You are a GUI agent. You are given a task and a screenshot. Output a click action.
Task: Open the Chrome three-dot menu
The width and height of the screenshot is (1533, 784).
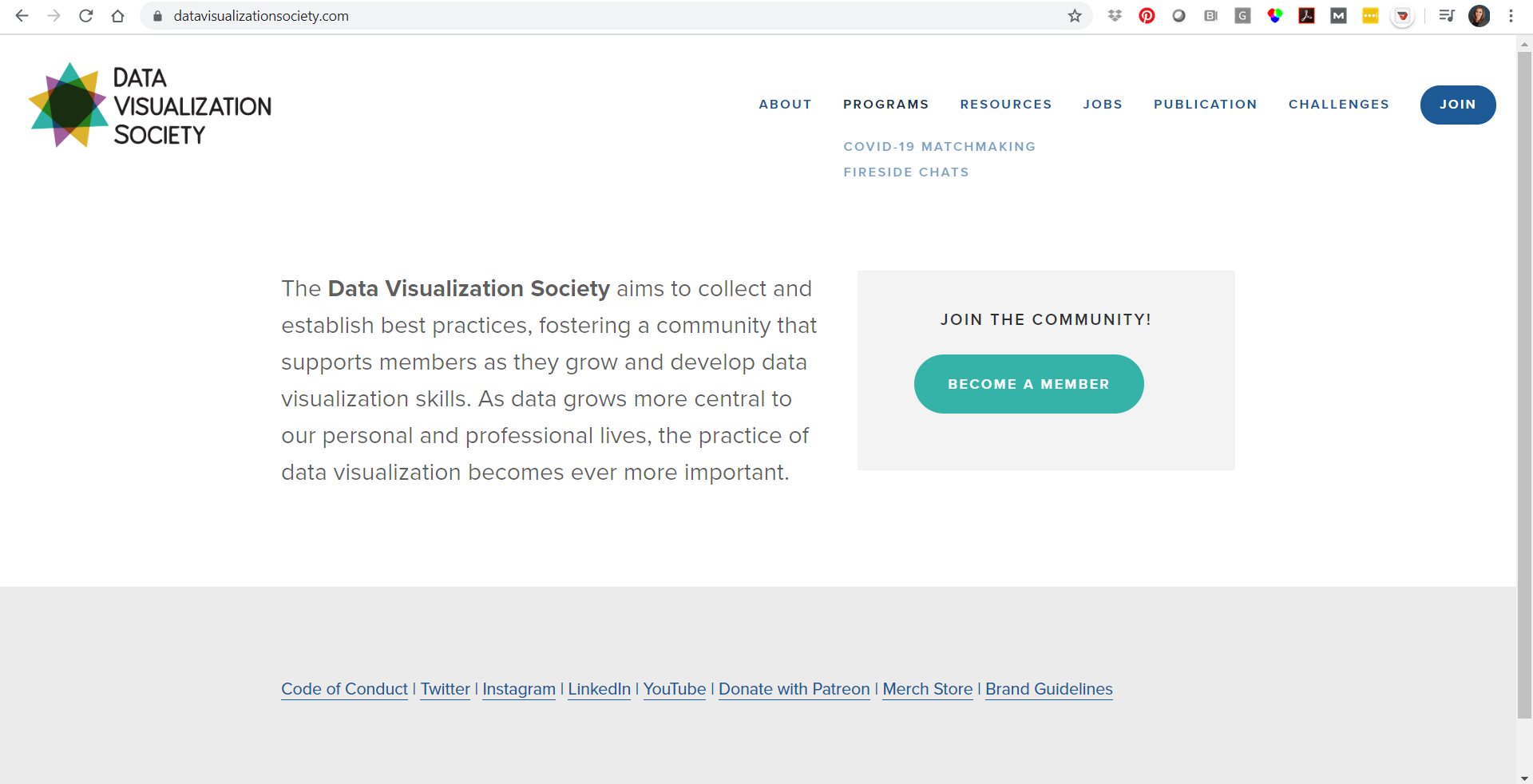click(1511, 16)
